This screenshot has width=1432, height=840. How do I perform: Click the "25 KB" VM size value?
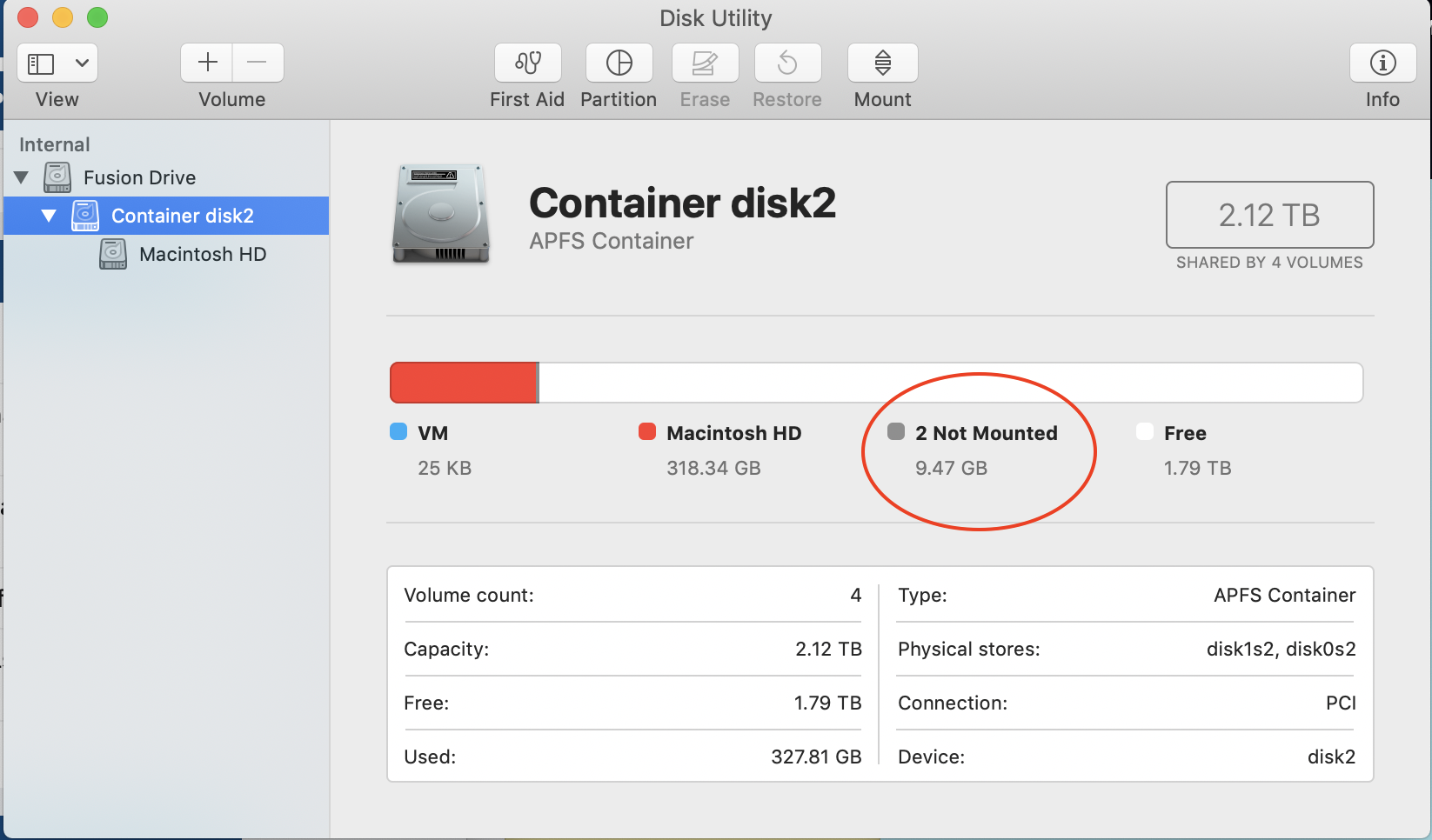(x=445, y=468)
